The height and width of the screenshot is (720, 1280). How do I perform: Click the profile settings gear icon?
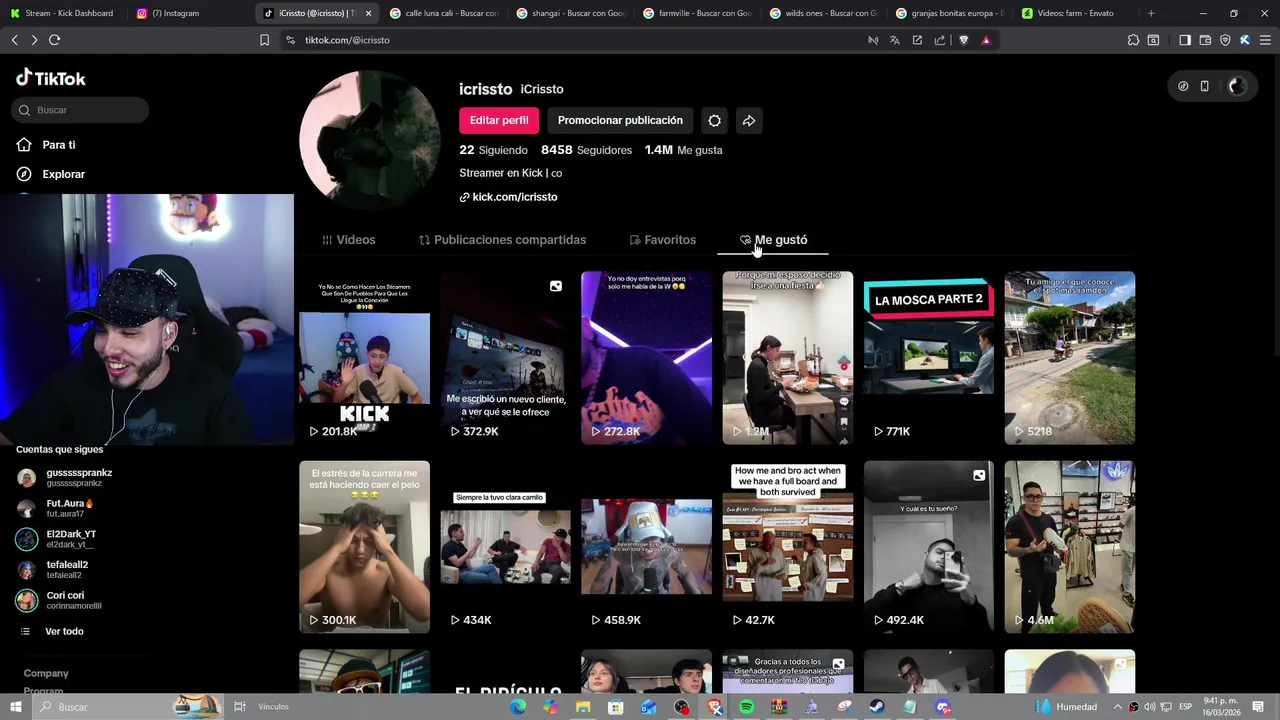point(714,120)
